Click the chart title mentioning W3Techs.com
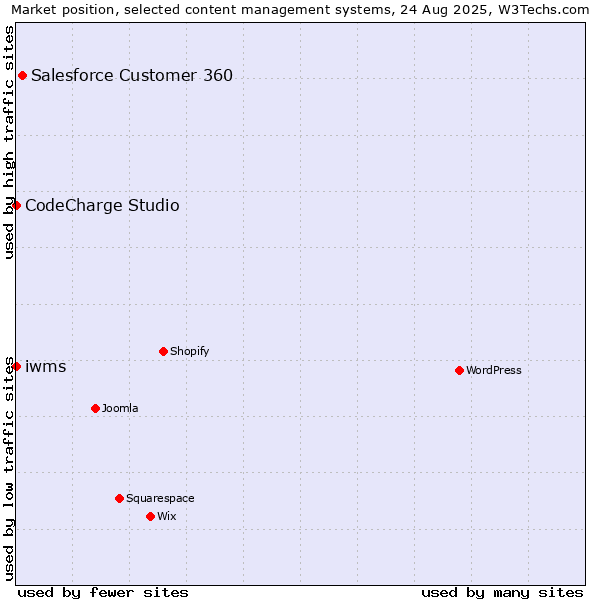The height and width of the screenshot is (600, 600). pyautogui.click(x=300, y=9)
